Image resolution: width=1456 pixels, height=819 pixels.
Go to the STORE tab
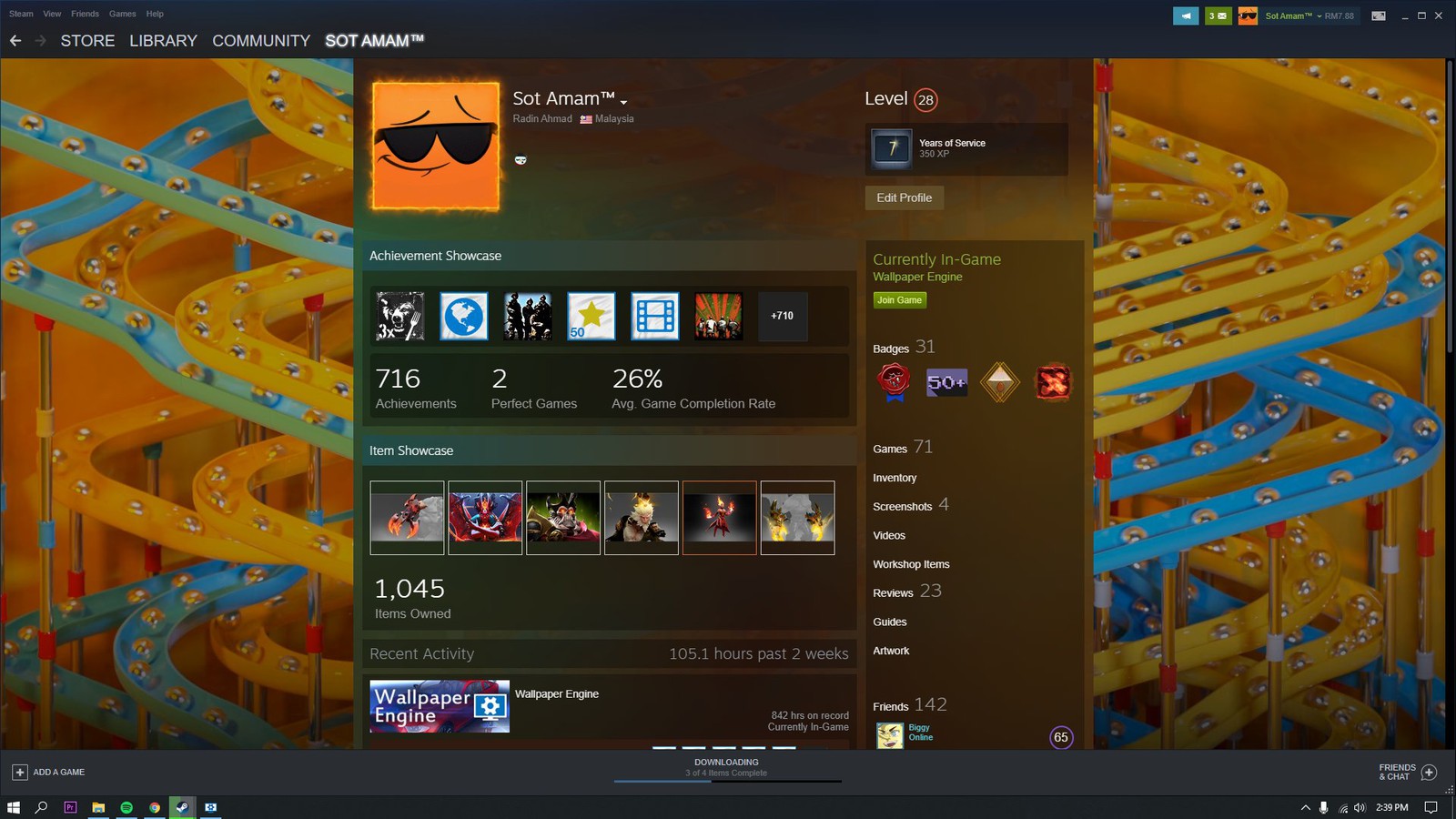(x=87, y=41)
